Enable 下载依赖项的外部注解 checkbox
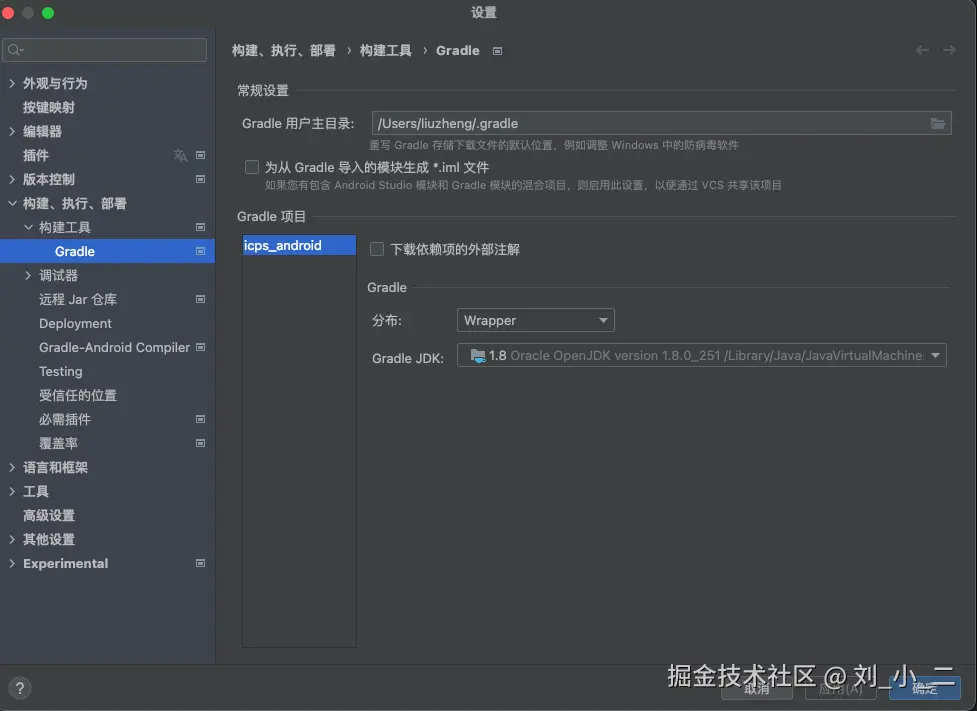 (x=377, y=249)
